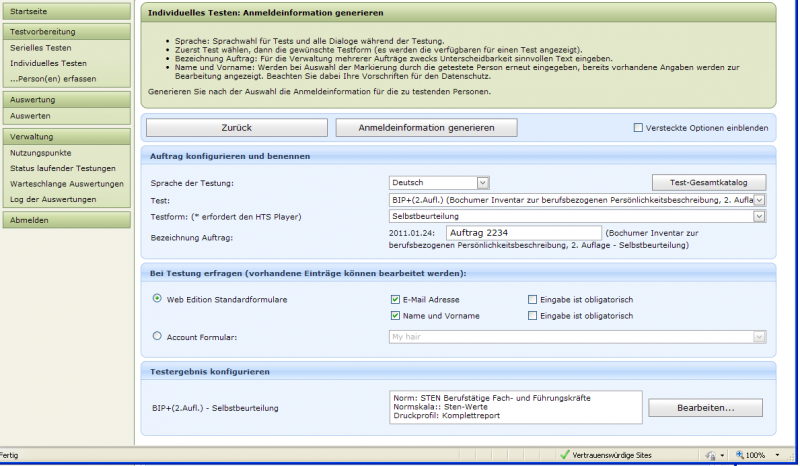Click the Bezeichnung Auftrag text field
This screenshot has width=800, height=466.
(523, 233)
